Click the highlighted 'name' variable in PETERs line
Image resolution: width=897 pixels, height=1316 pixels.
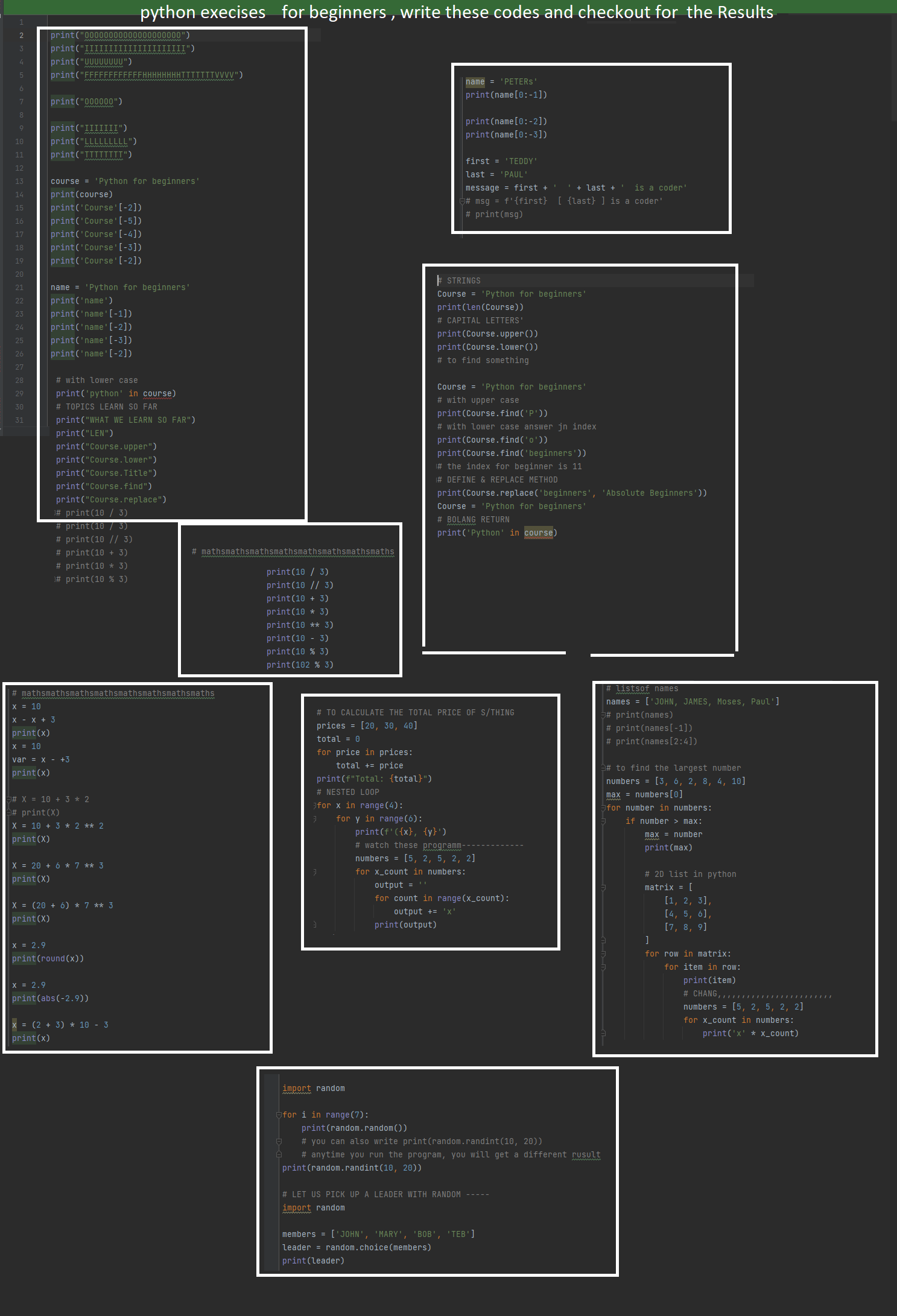pos(475,82)
